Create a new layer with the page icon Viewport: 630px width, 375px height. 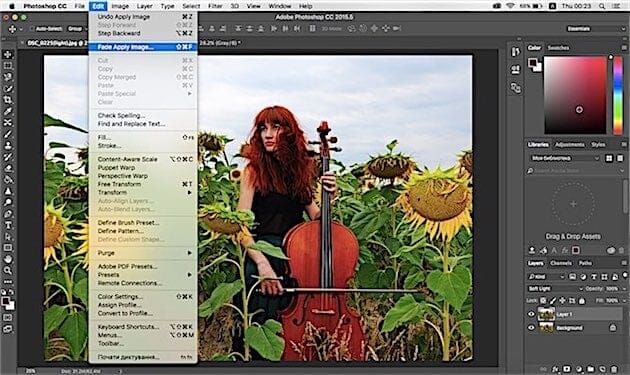(602, 369)
